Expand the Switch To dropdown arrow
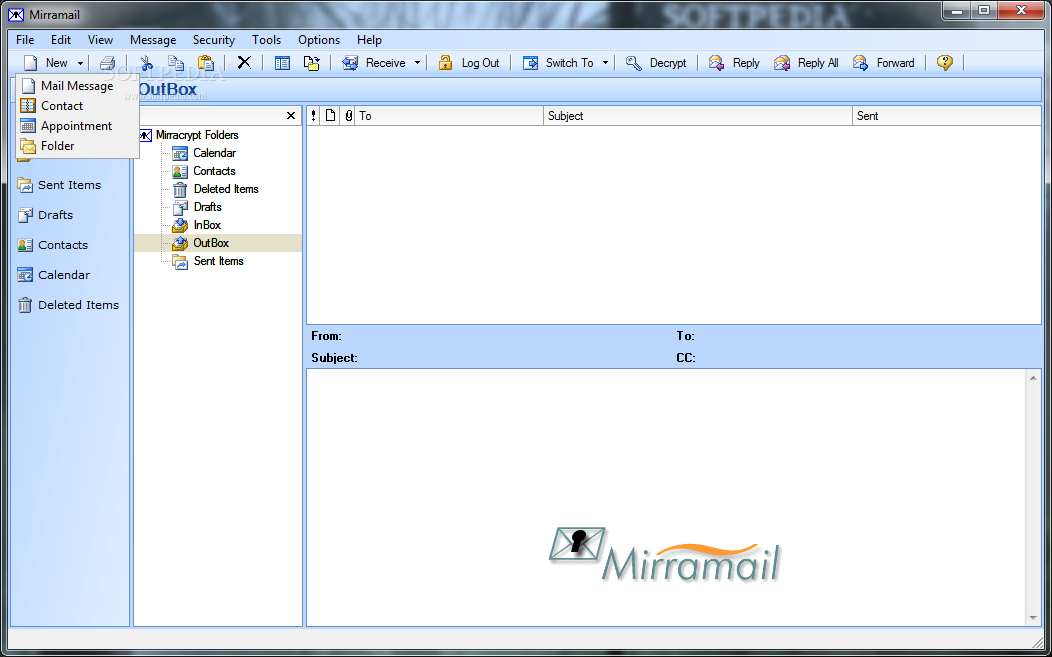This screenshot has height=657, width=1052. pos(605,63)
